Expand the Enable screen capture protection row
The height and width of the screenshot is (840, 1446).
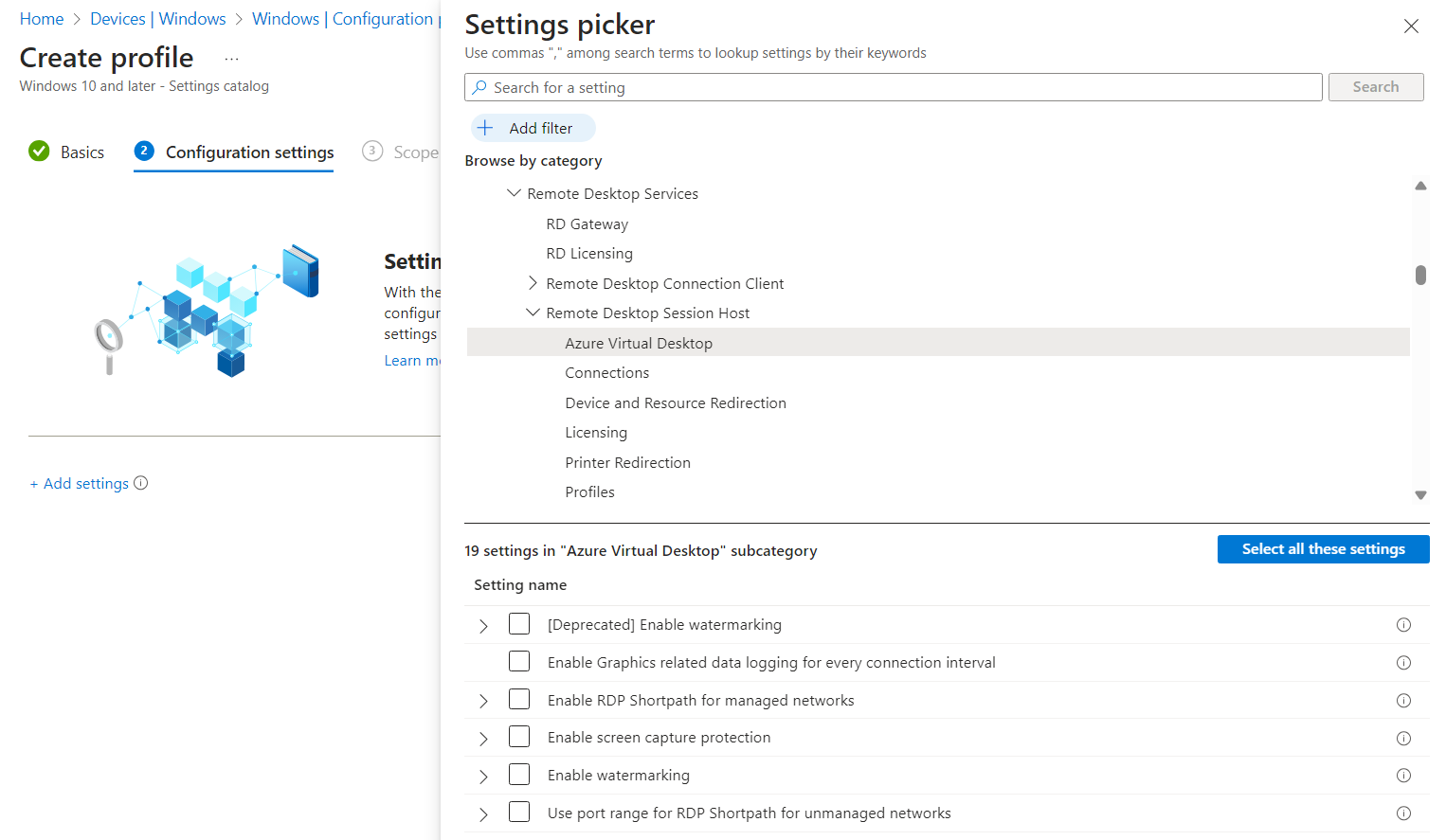[x=483, y=737]
